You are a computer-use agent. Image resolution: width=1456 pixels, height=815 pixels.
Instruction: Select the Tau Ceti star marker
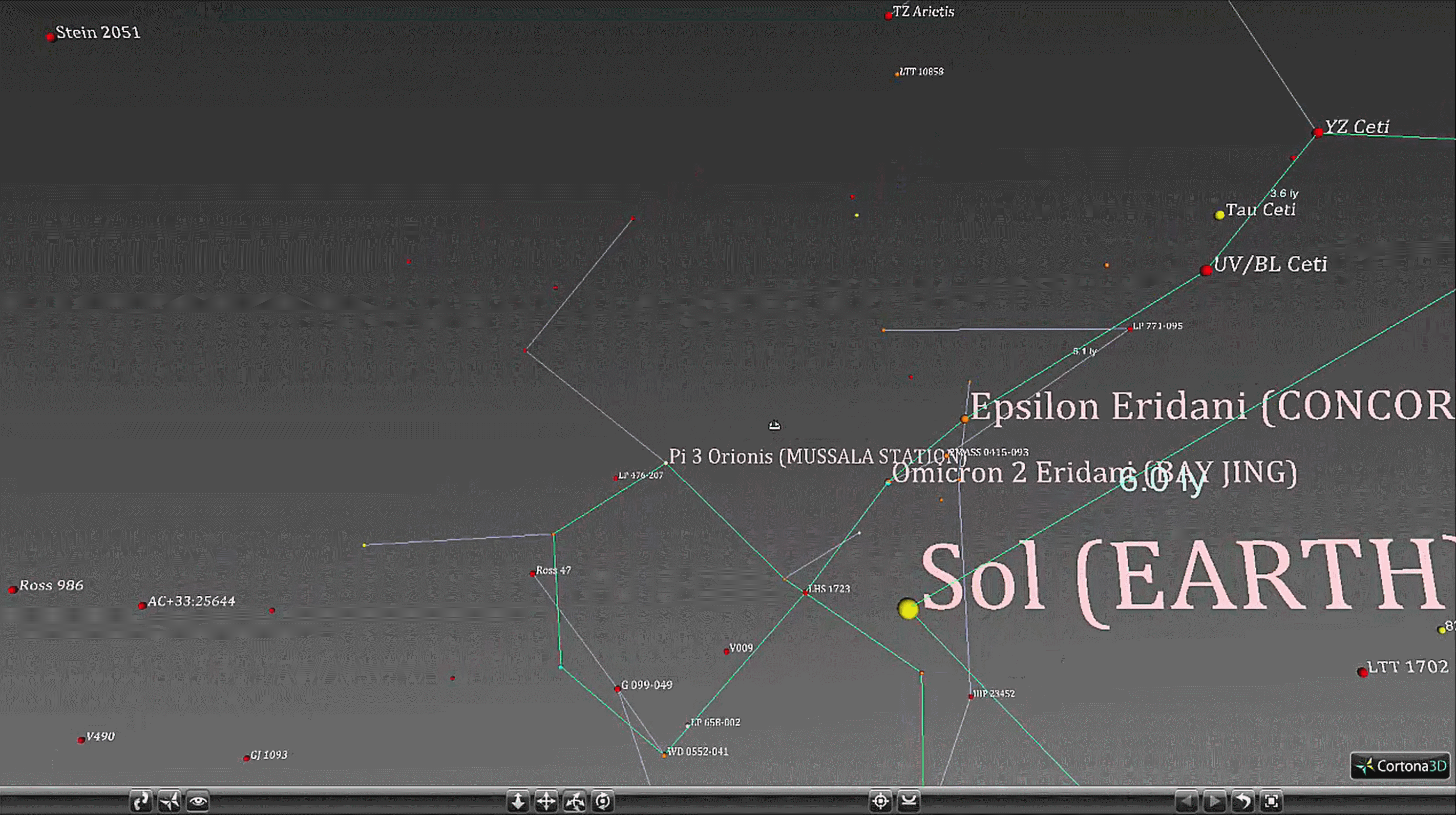coord(1220,215)
